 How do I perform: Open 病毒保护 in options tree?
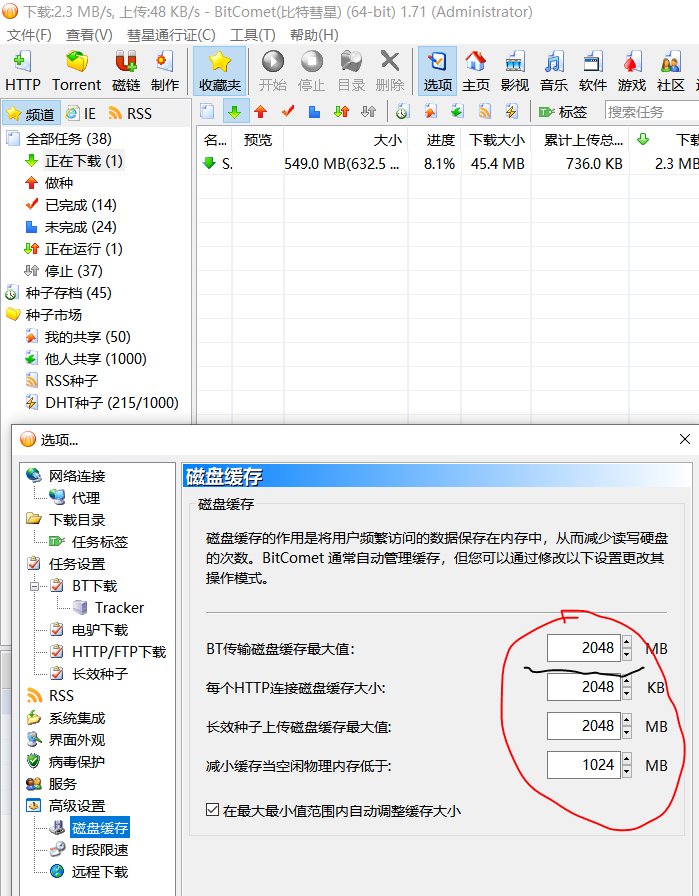[x=77, y=762]
